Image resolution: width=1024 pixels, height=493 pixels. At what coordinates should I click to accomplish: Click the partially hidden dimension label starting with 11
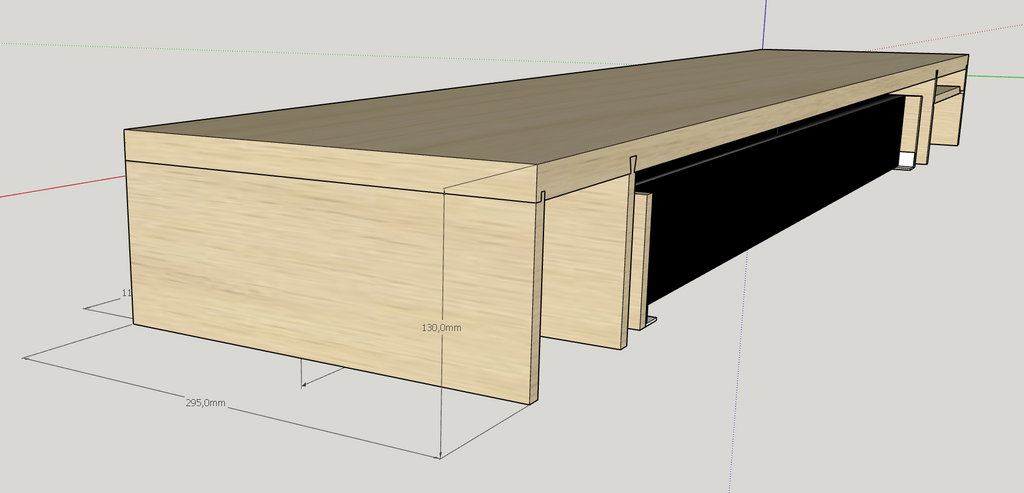pos(127,293)
